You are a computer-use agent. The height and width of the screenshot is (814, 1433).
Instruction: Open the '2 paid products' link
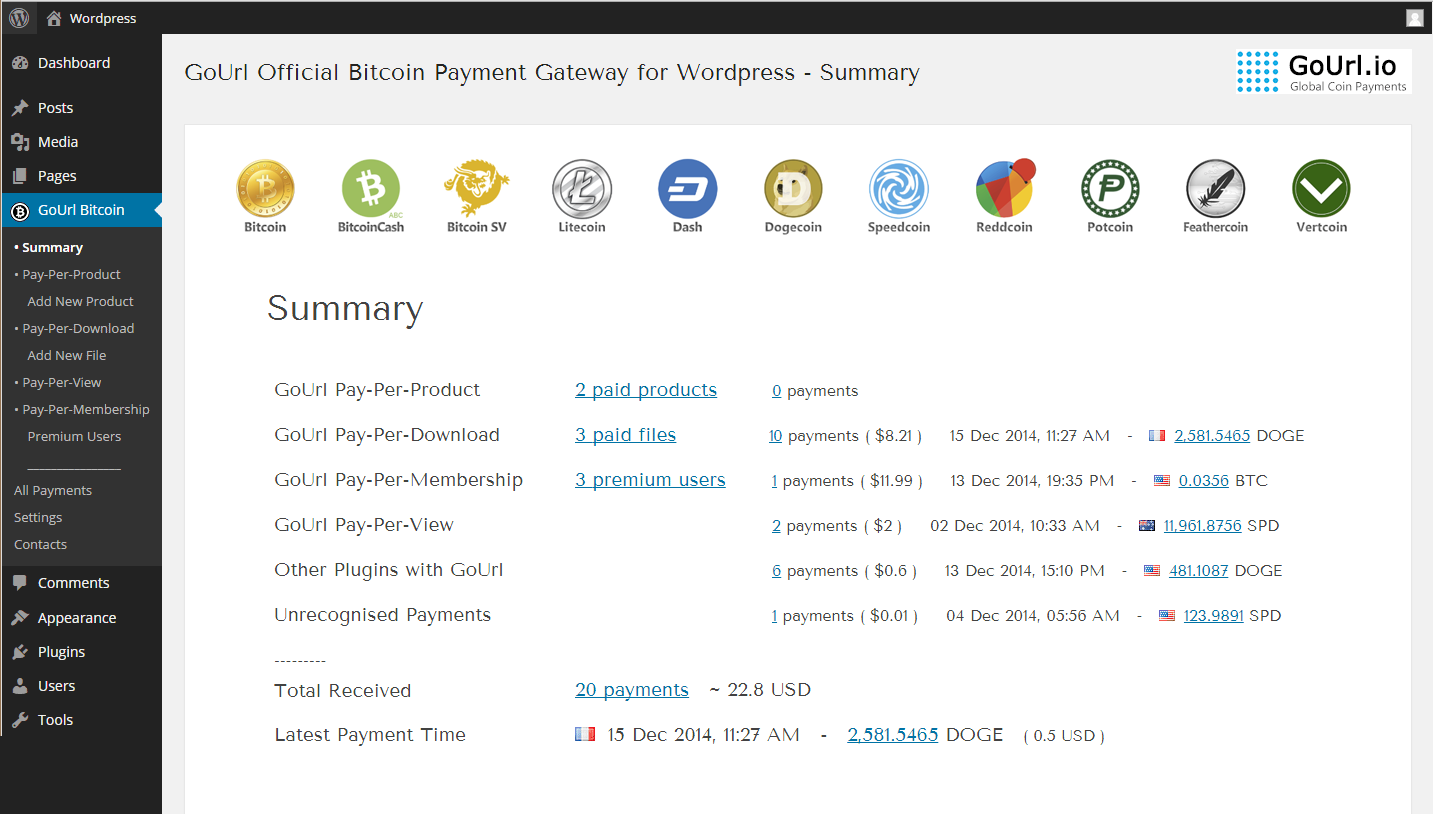[646, 390]
